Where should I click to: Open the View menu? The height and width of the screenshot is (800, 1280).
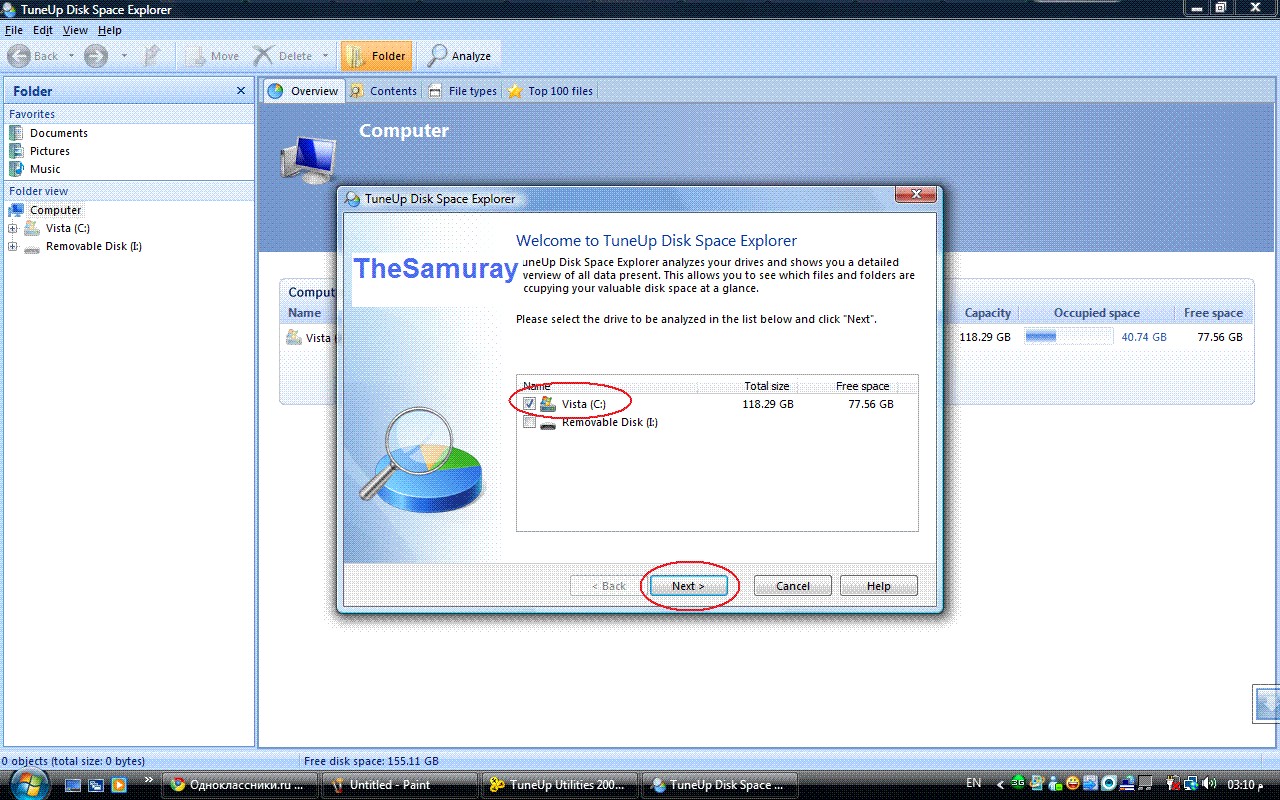[75, 30]
